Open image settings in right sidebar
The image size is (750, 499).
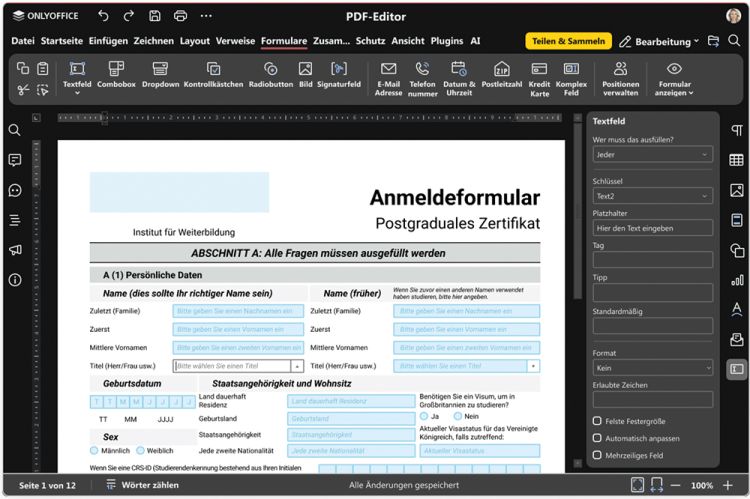tap(737, 190)
